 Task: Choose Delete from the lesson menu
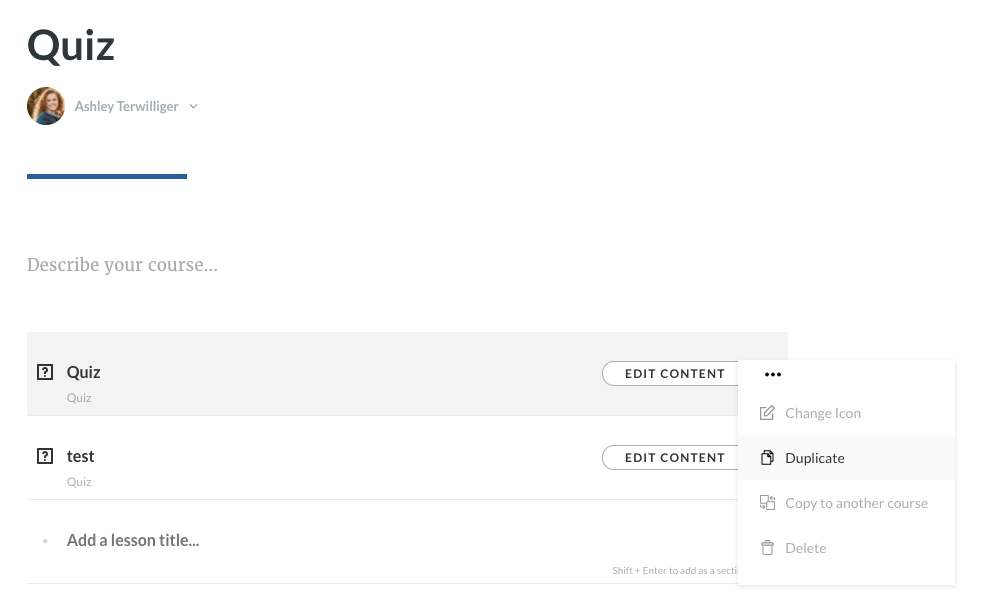tap(805, 548)
